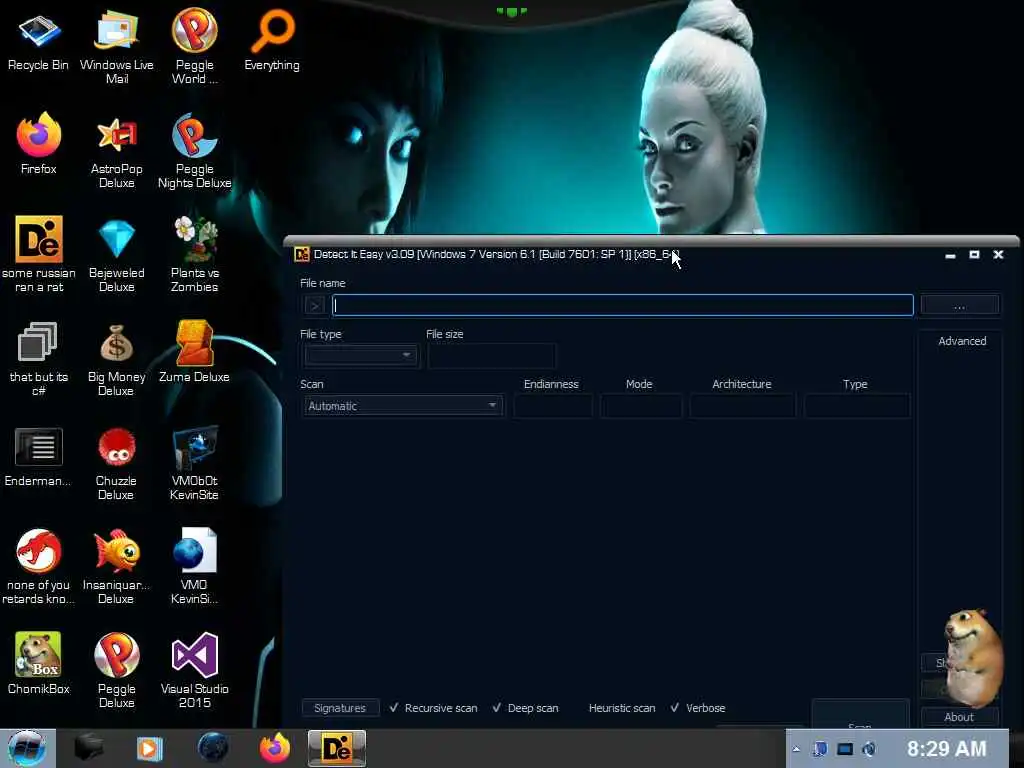Image resolution: width=1024 pixels, height=768 pixels.
Task: Click the File name input field
Action: coord(622,306)
